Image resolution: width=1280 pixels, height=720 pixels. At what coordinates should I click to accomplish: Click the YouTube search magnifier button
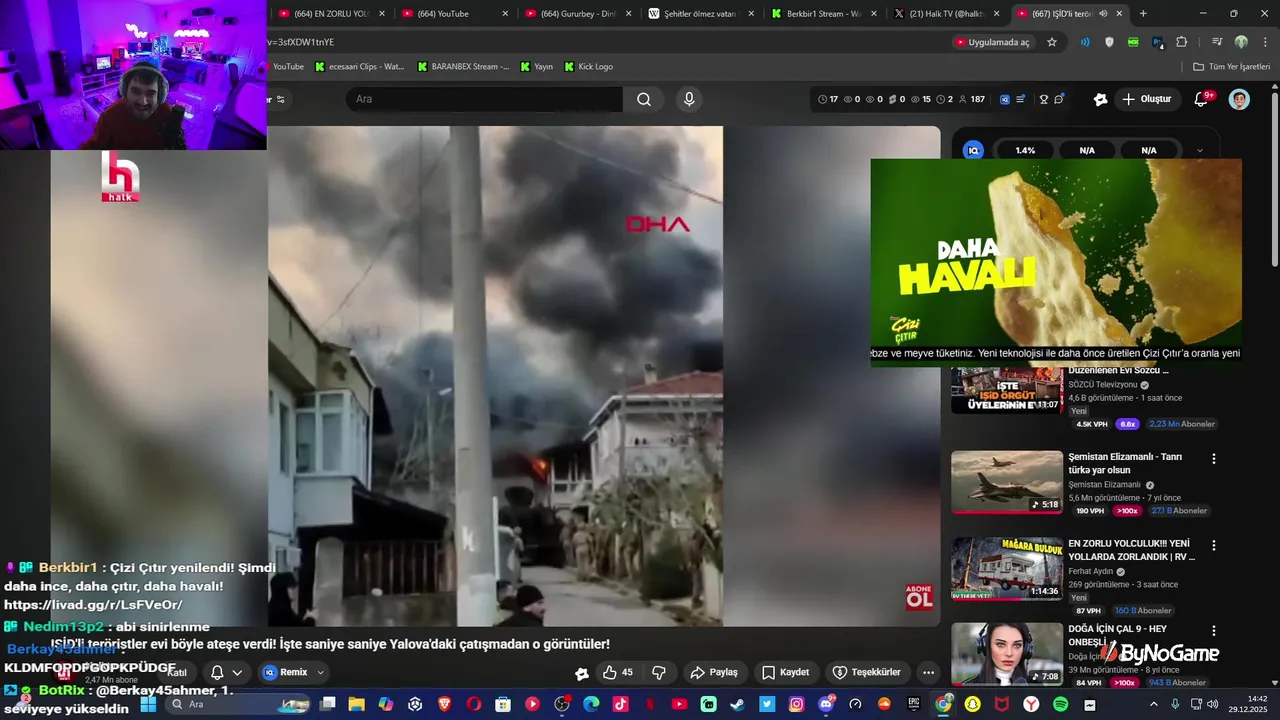coord(644,99)
